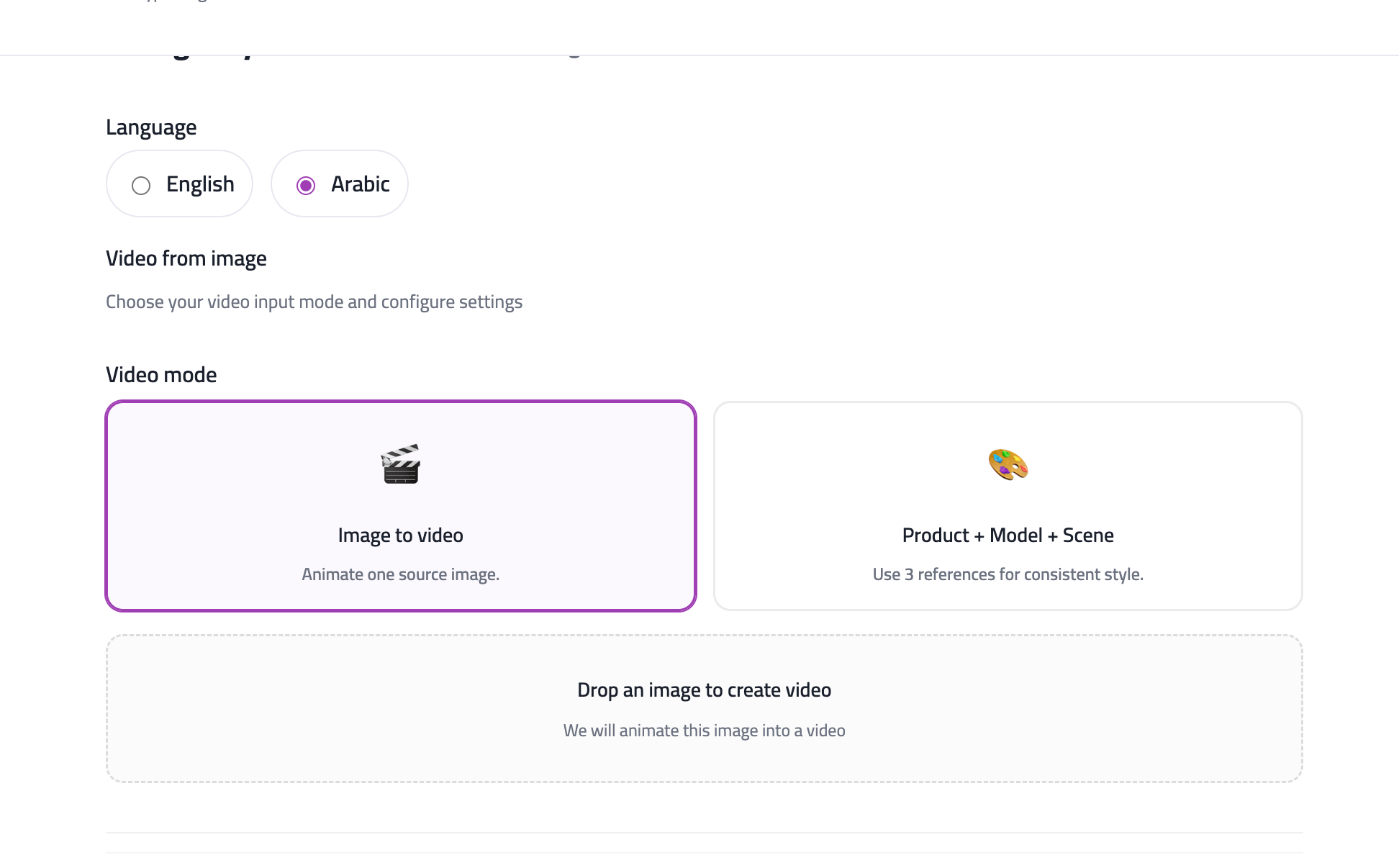Click the Animate one source image description
Screen dimensions: 1399x868
[x=400, y=574]
